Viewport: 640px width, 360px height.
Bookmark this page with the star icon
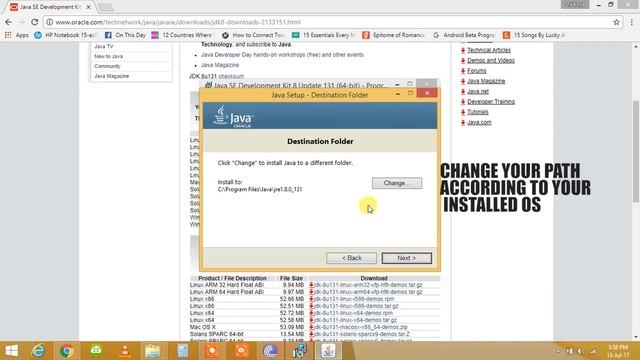click(x=616, y=22)
